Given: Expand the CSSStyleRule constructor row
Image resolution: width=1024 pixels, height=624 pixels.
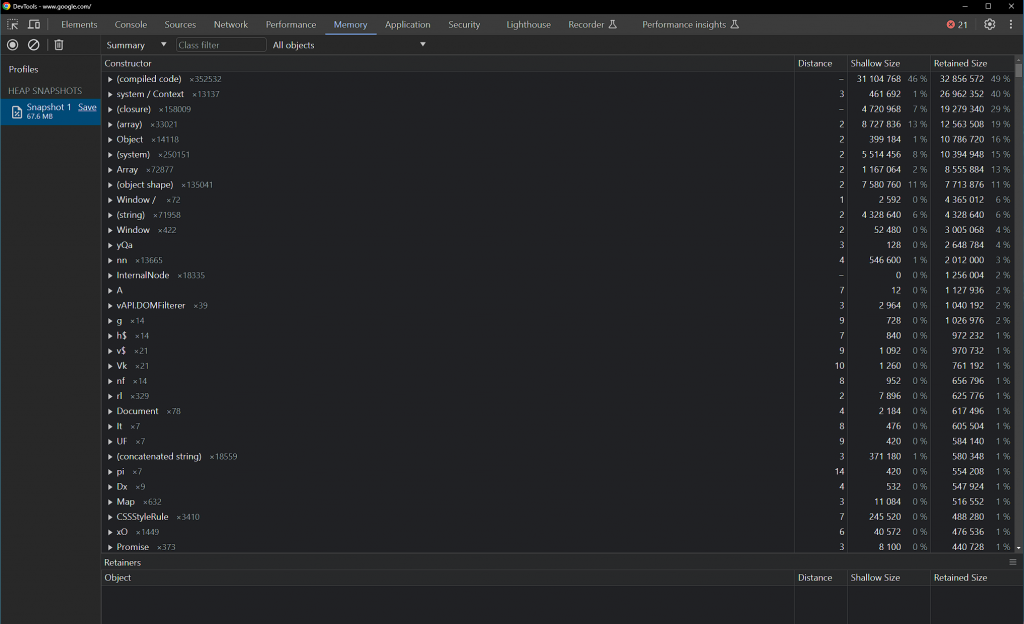Looking at the screenshot, I should coord(110,517).
